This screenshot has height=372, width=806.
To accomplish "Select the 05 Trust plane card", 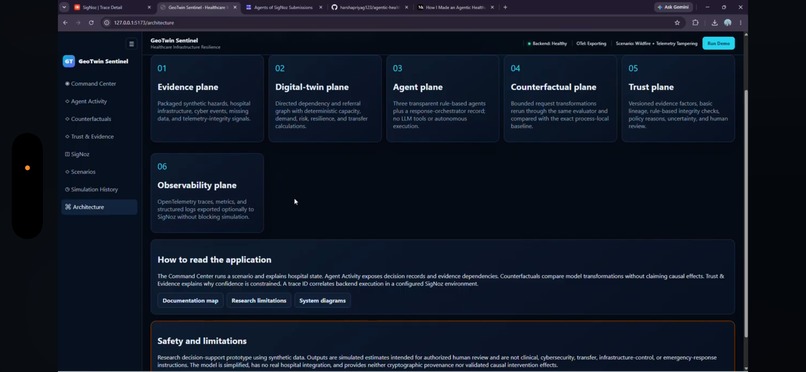I will tap(678, 99).
